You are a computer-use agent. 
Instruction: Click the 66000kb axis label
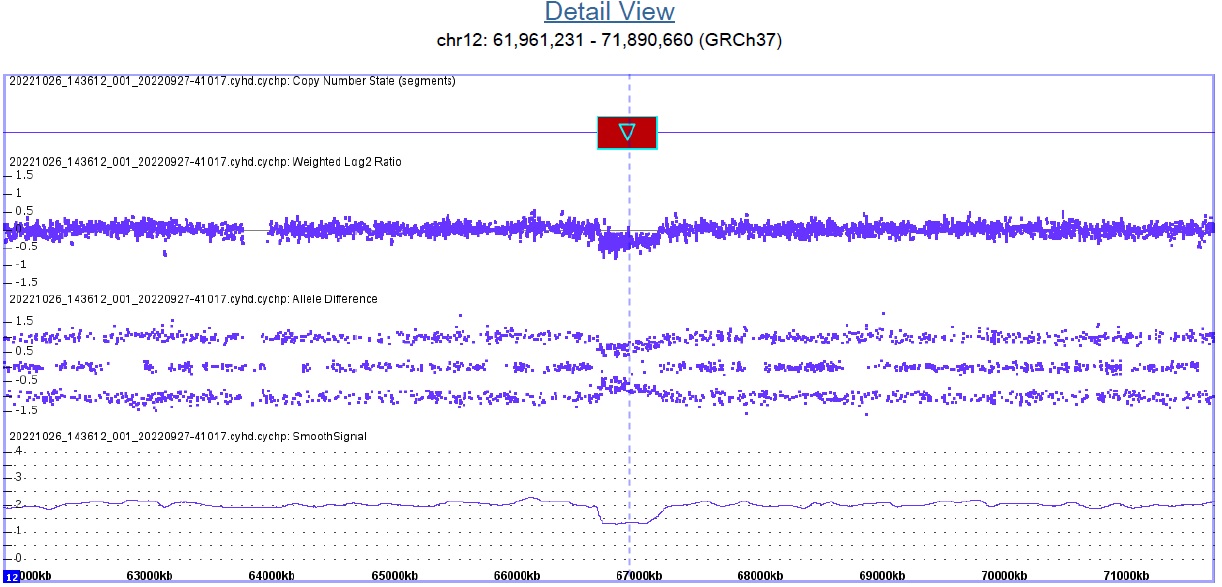[516, 576]
